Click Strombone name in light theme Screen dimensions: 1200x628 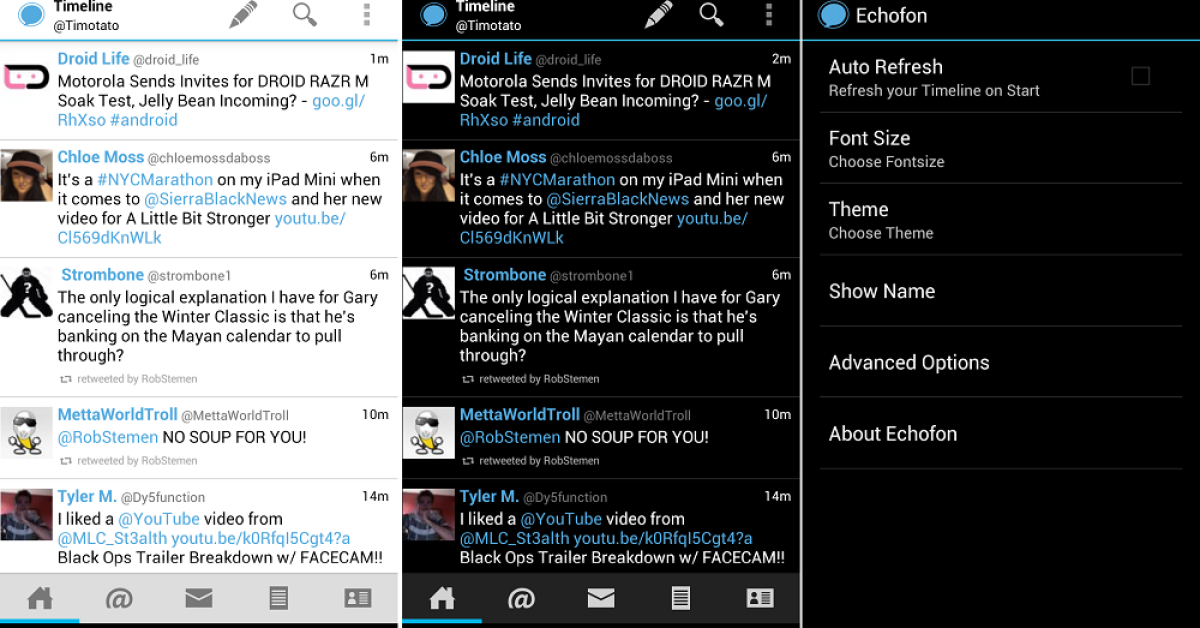click(x=102, y=274)
